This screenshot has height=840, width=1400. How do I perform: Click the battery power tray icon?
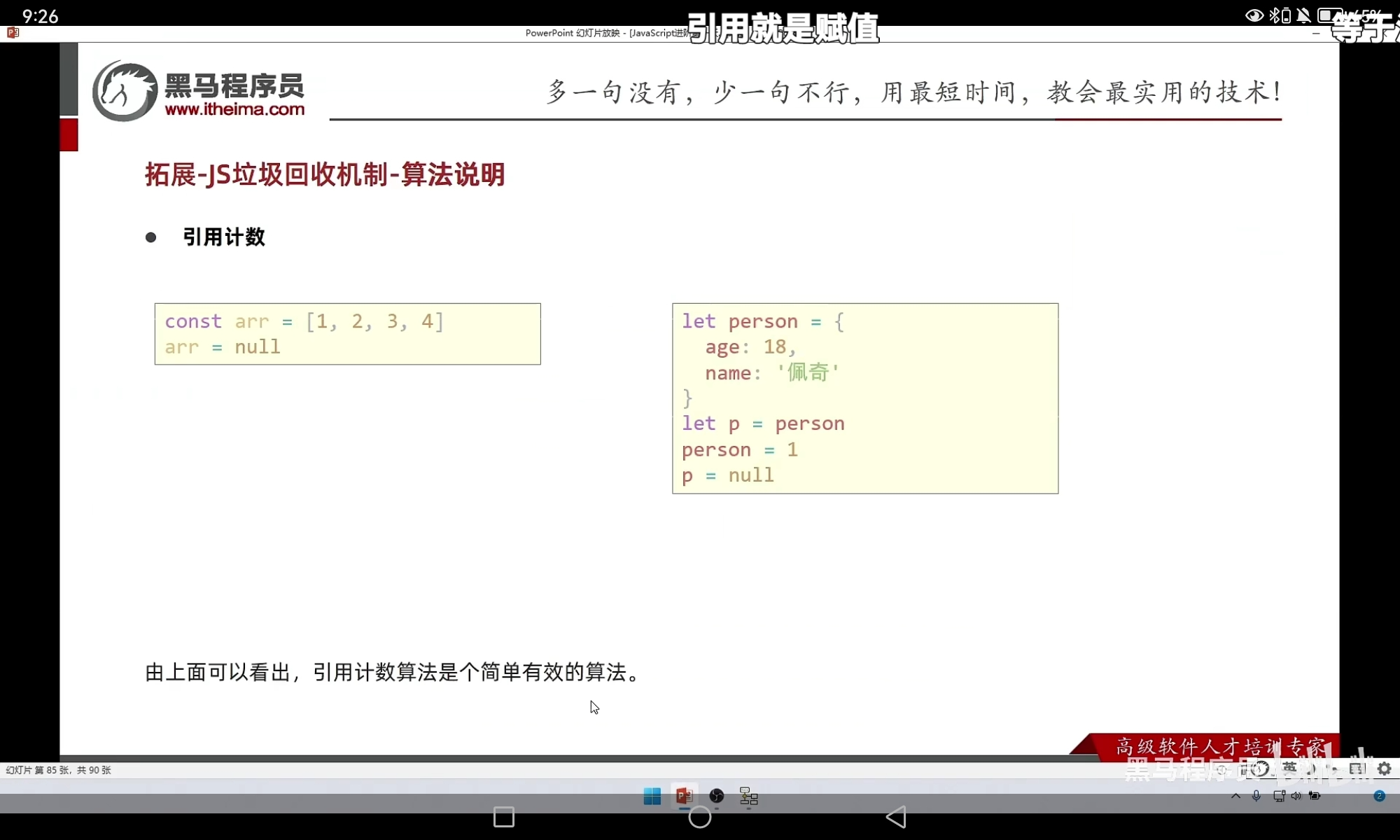pyautogui.click(x=1315, y=796)
